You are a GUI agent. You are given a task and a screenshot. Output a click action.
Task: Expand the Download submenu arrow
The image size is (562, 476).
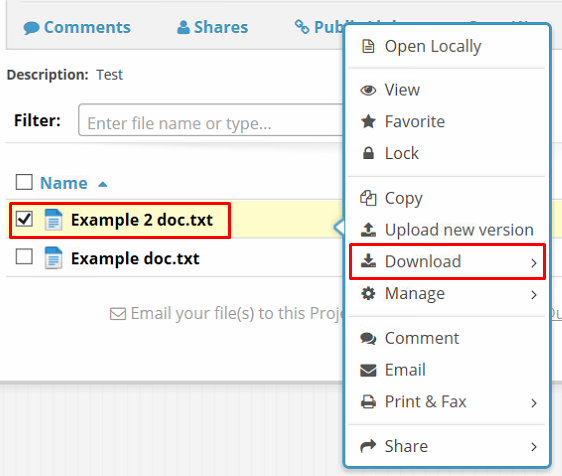point(534,263)
